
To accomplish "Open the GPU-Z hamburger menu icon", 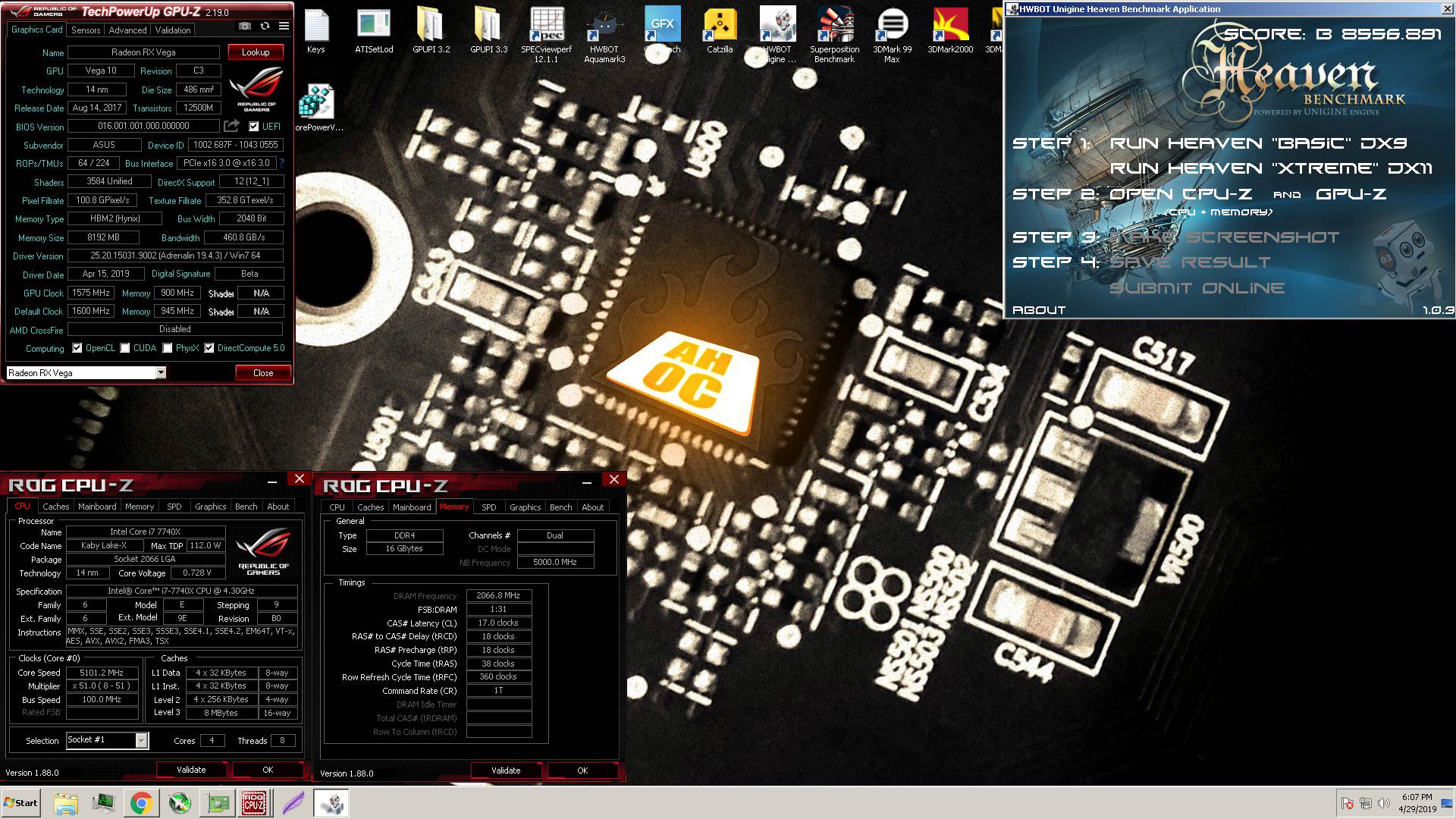I will pos(284,26).
